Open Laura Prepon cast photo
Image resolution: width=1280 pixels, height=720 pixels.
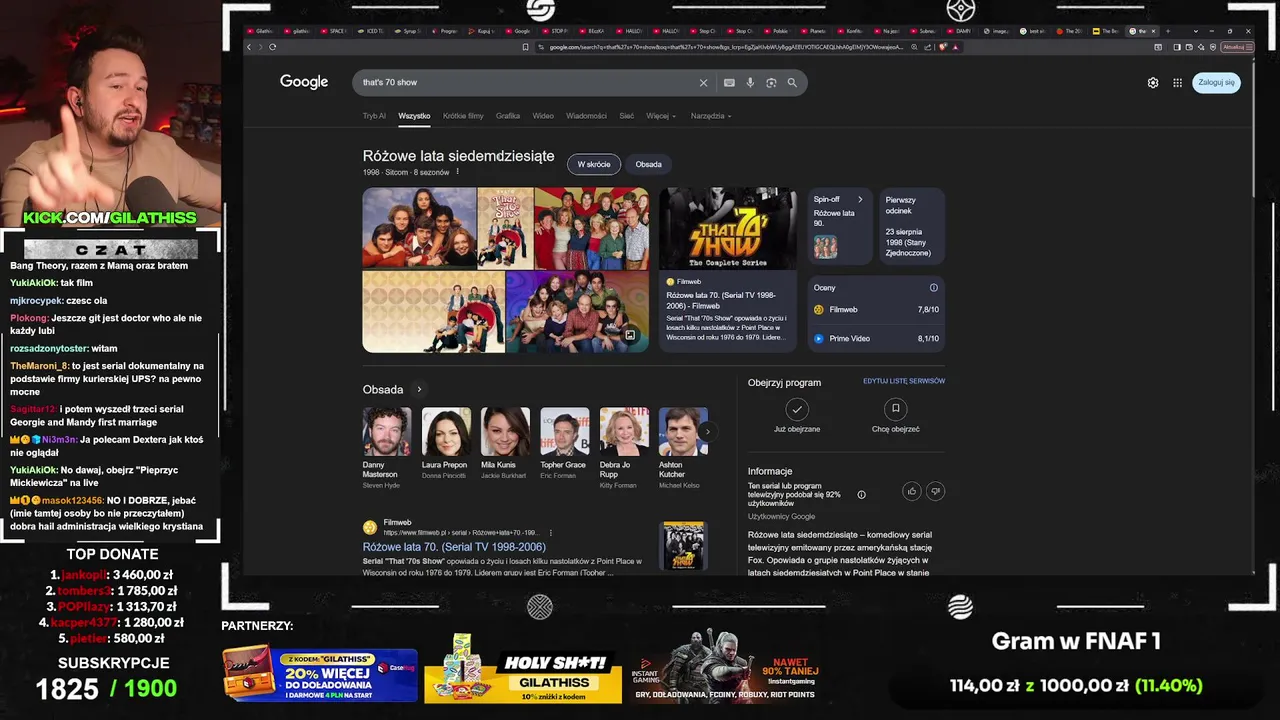click(x=446, y=432)
